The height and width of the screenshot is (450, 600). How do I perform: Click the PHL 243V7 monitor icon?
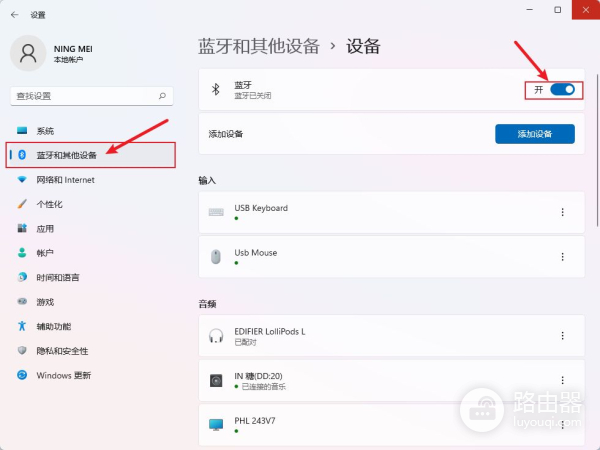coord(216,425)
